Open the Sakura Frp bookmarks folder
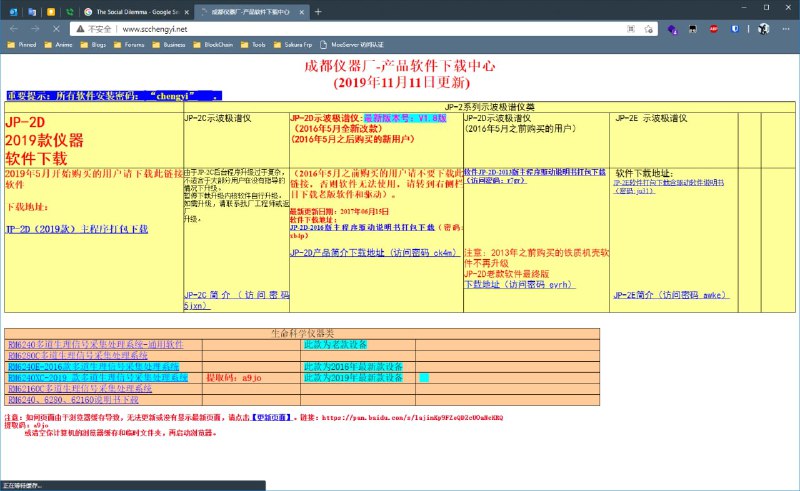Image resolution: width=800 pixels, height=491 pixels. click(x=293, y=45)
